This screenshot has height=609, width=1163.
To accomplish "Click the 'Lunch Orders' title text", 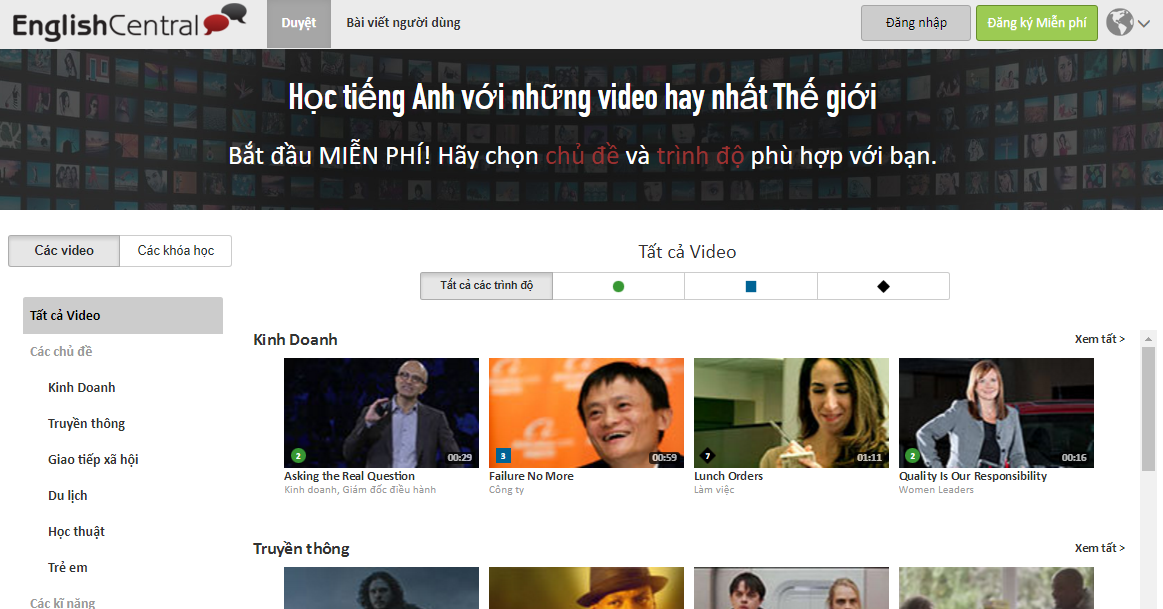I will coord(728,476).
